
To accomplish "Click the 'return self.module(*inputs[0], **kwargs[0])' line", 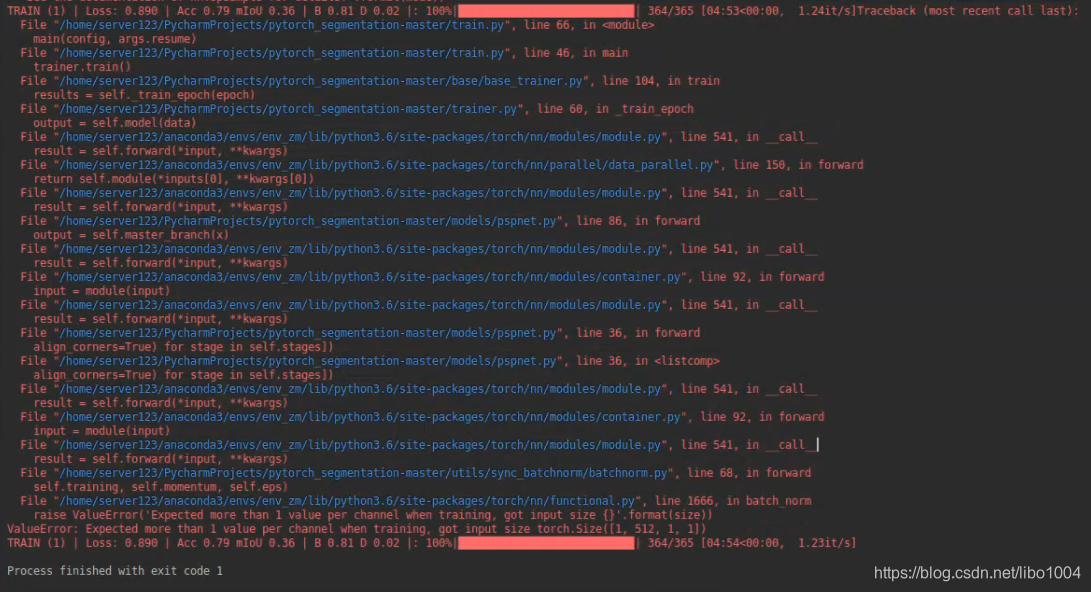I will click(x=174, y=179).
